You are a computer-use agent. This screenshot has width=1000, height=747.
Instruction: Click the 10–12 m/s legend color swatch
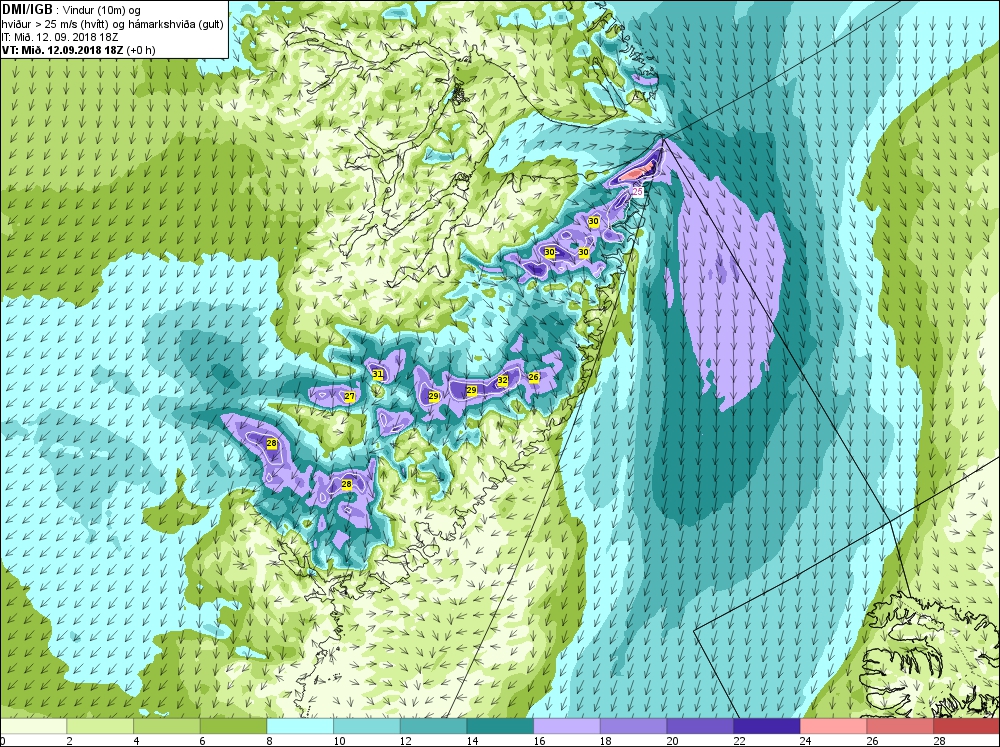pyautogui.click(x=366, y=726)
